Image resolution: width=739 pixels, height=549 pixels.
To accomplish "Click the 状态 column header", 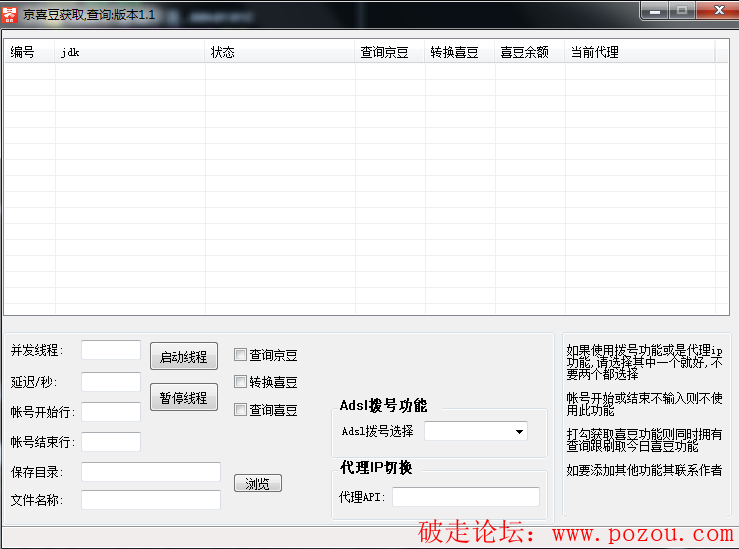I will coord(279,52).
